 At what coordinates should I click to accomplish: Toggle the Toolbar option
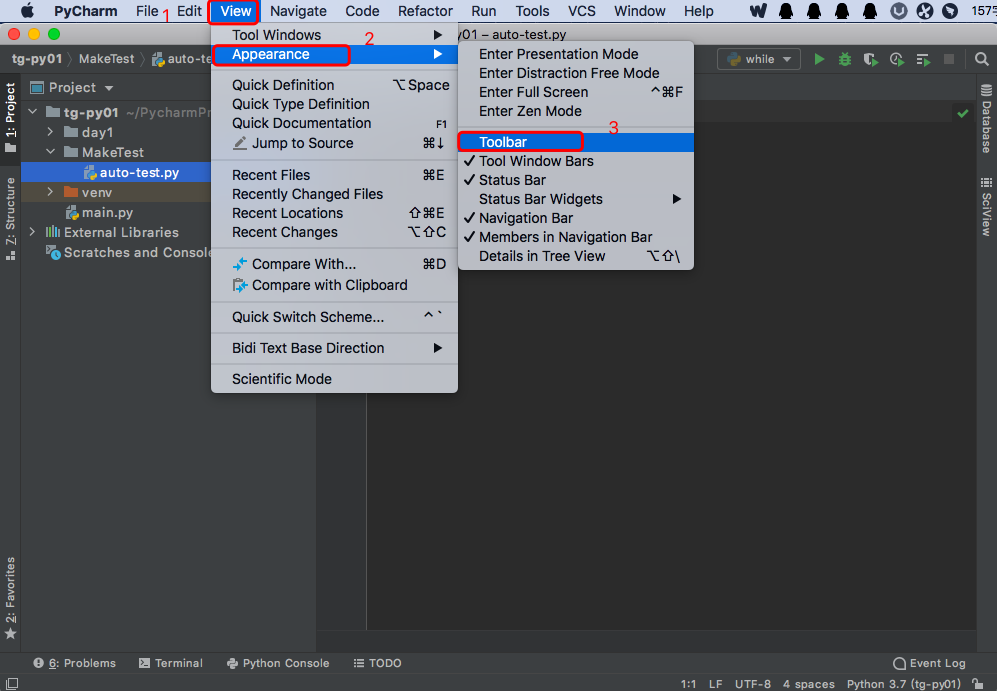[x=575, y=142]
